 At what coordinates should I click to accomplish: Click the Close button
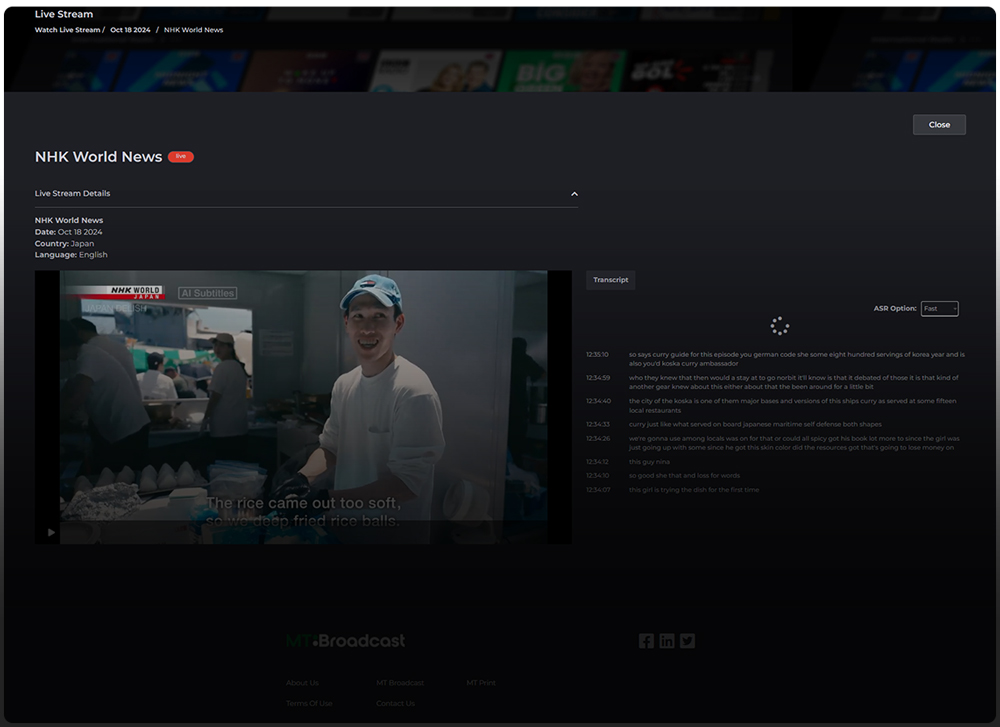(938, 124)
